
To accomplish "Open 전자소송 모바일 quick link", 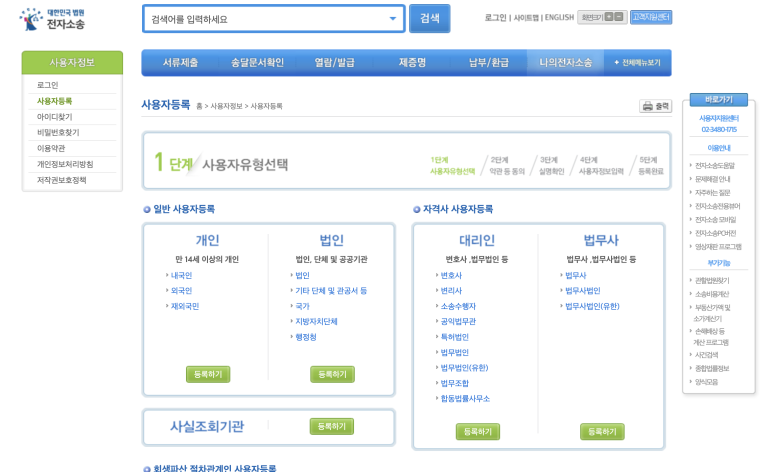I will (715, 219).
